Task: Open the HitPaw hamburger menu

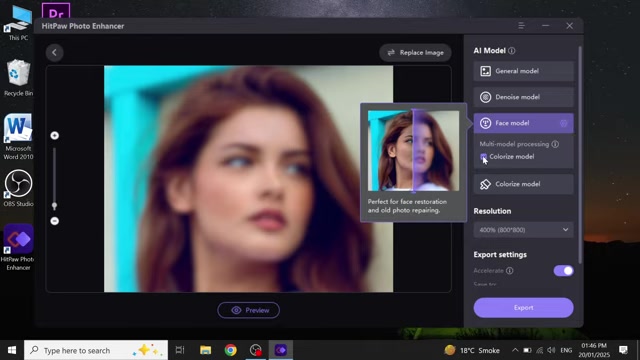Action: [521, 26]
